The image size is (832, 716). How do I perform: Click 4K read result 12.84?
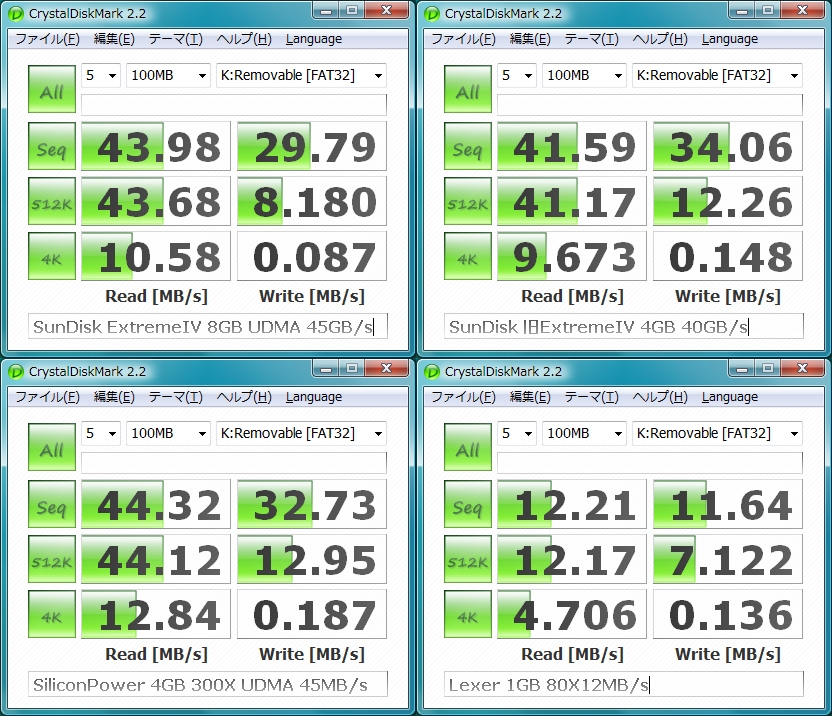[x=156, y=614]
